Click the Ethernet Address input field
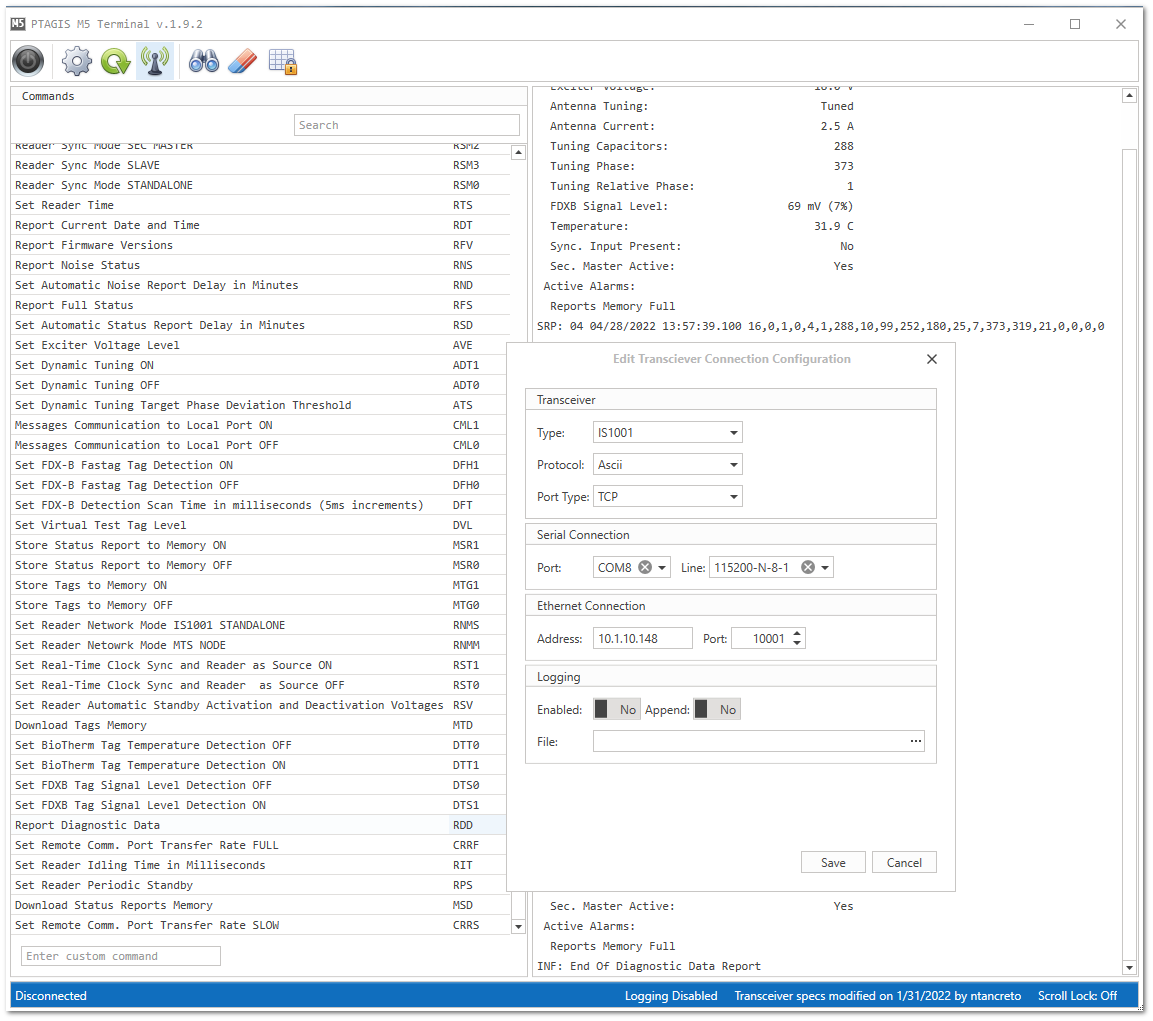The width and height of the screenshot is (1153, 1021). [x=643, y=638]
